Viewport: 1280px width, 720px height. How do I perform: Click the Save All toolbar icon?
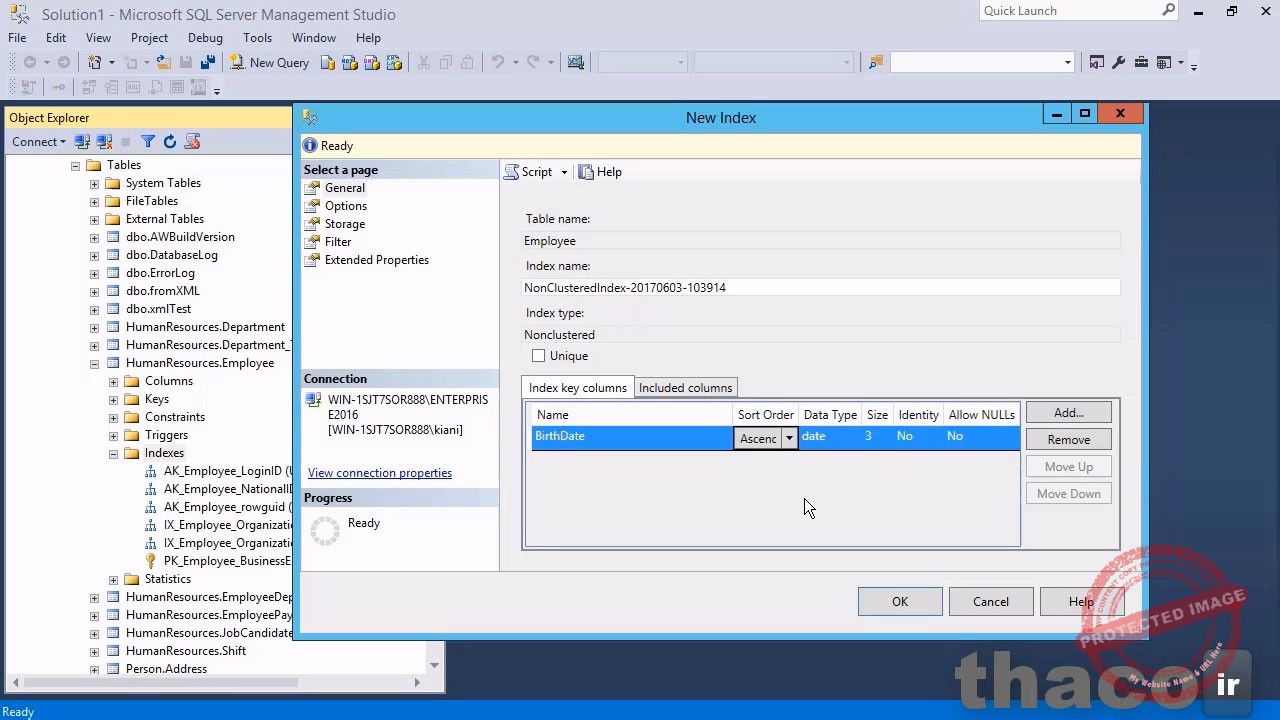(x=208, y=62)
